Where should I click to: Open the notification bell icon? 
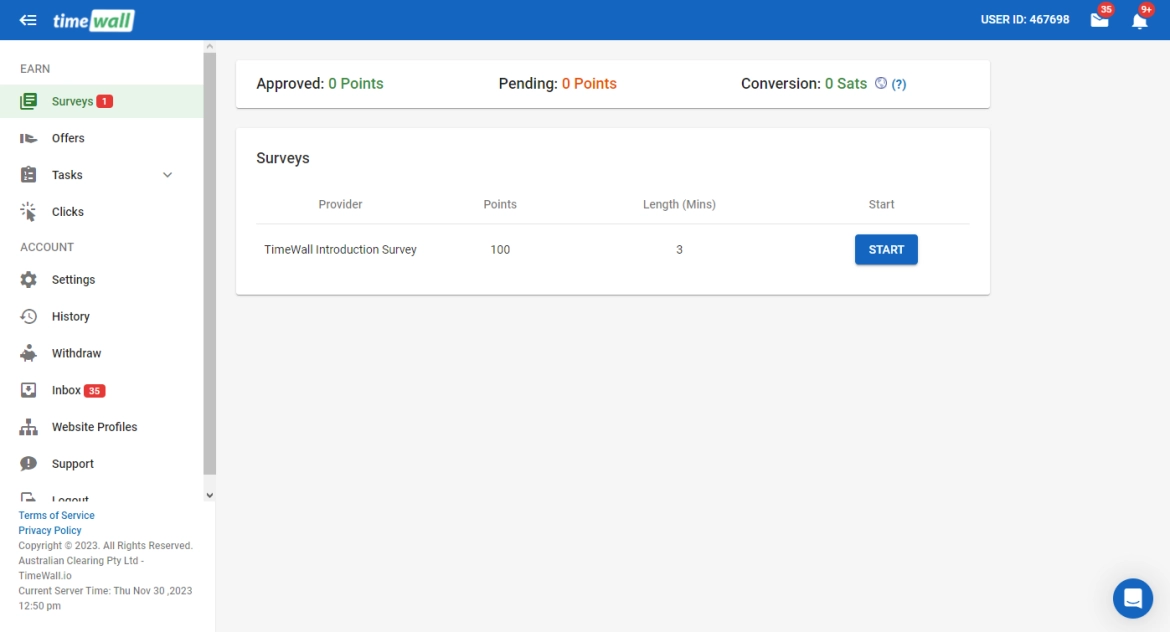pyautogui.click(x=1139, y=20)
